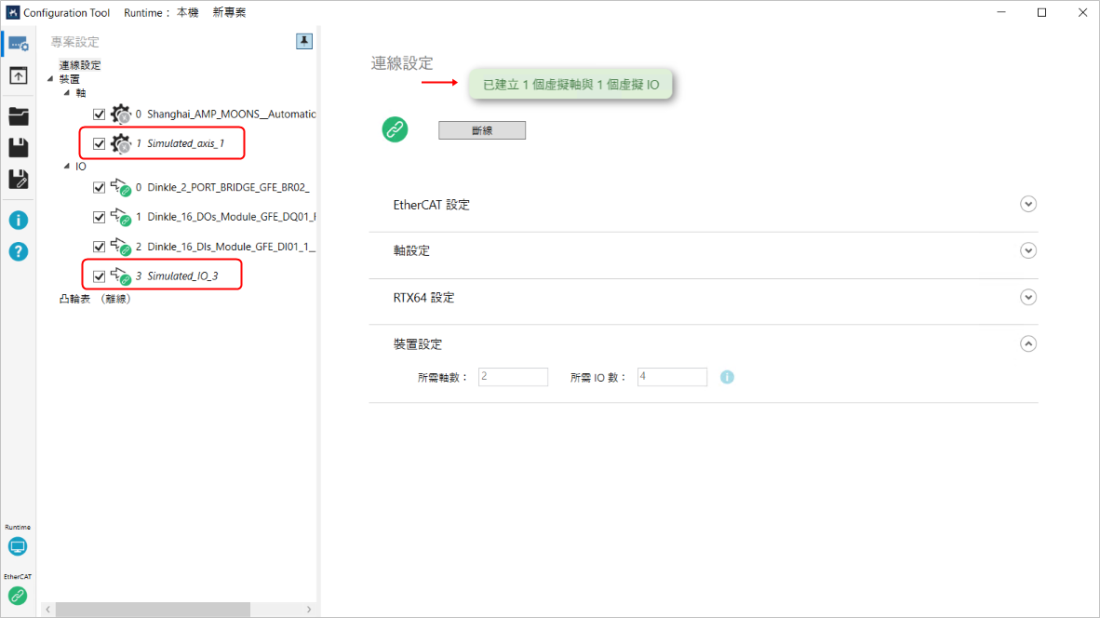
Task: Open the blue info icon in sidebar
Action: coord(18,220)
